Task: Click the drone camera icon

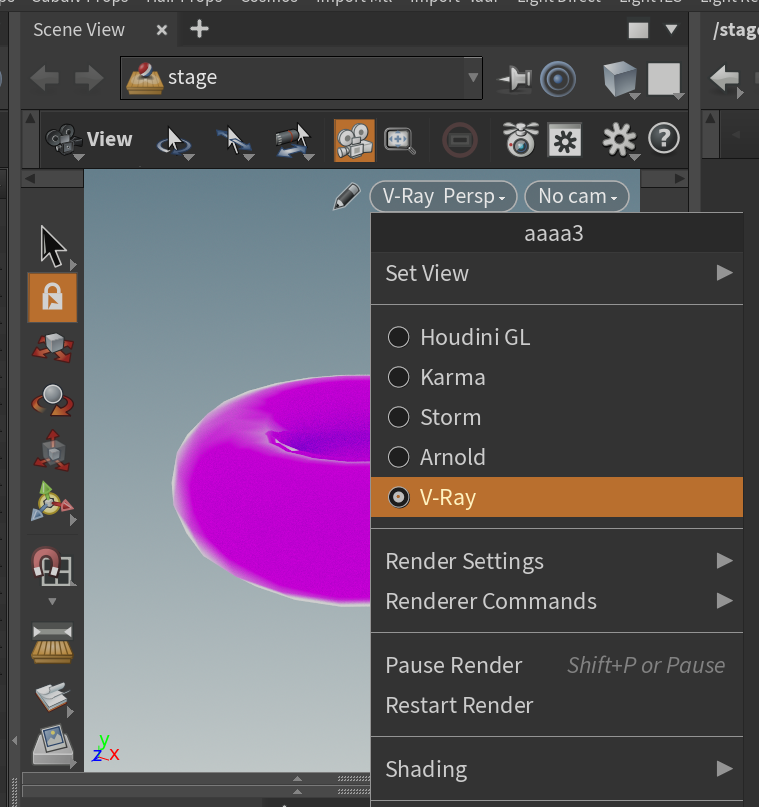Action: [x=520, y=139]
